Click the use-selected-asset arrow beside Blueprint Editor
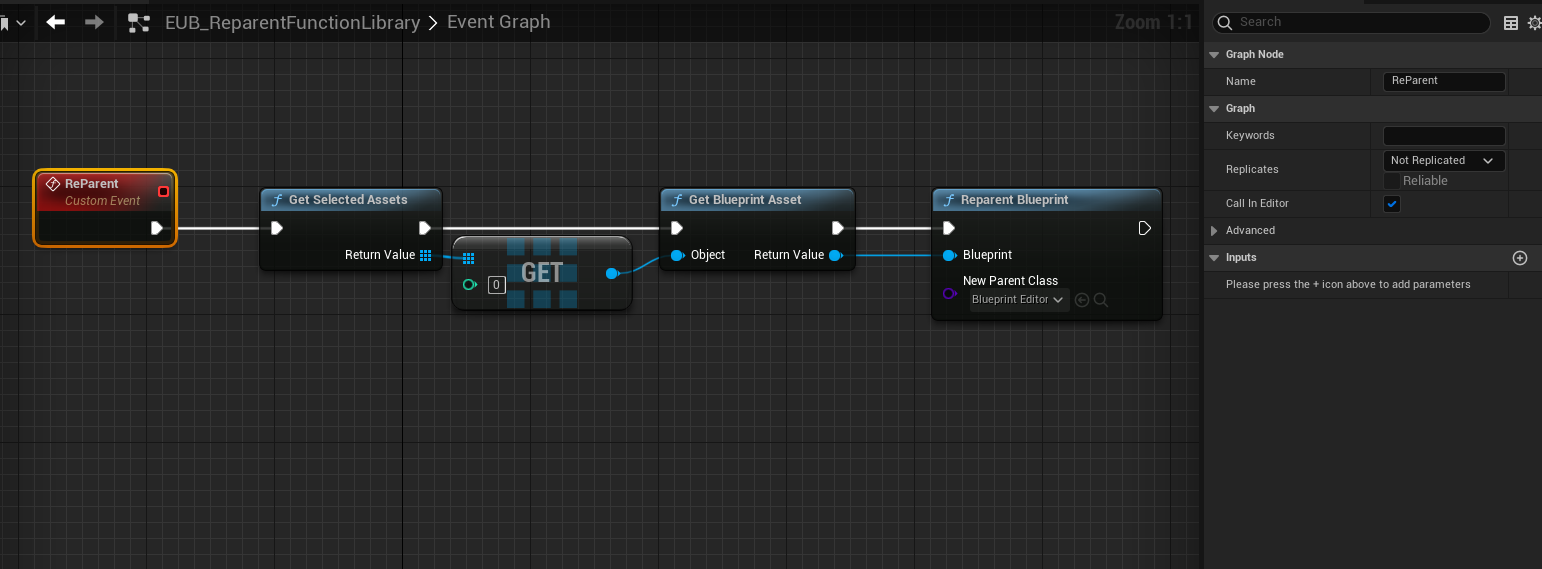The width and height of the screenshot is (1542, 569). (1082, 300)
